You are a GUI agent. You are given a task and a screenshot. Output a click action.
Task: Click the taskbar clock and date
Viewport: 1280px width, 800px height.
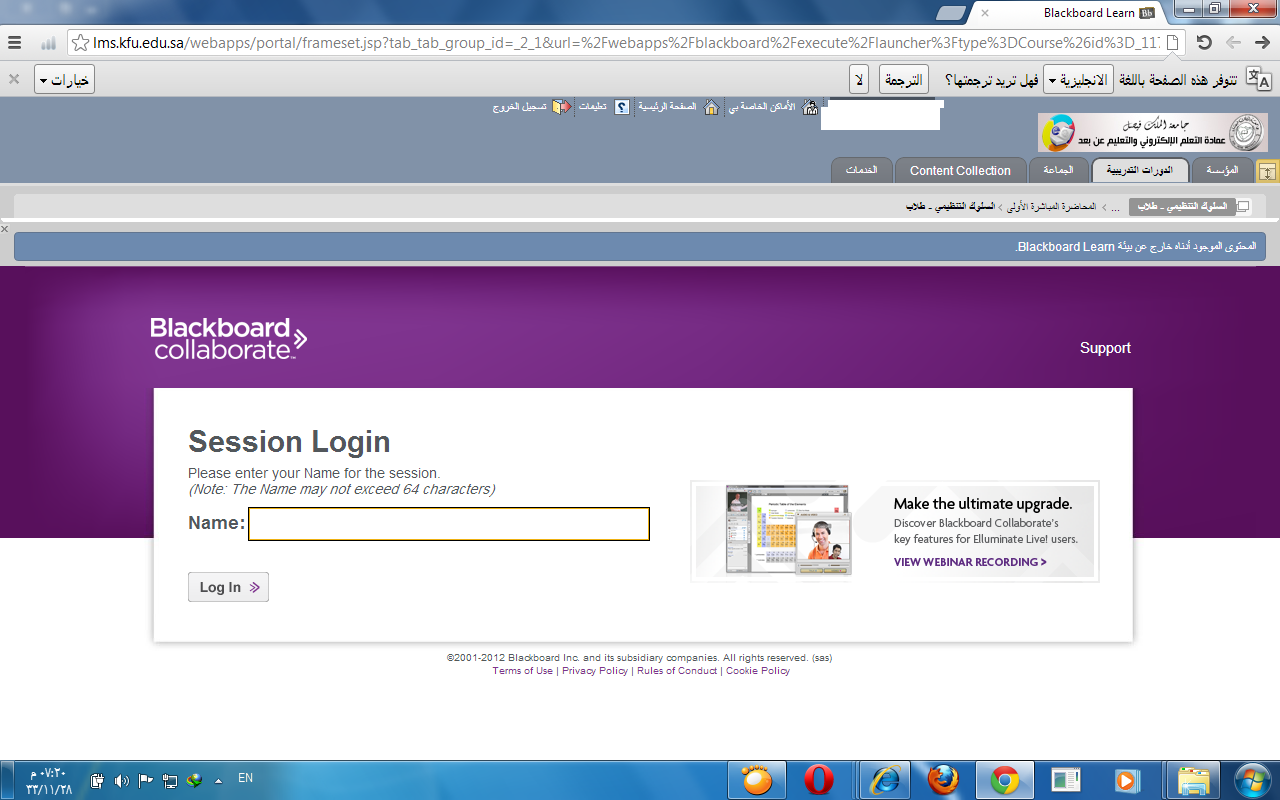point(47,780)
